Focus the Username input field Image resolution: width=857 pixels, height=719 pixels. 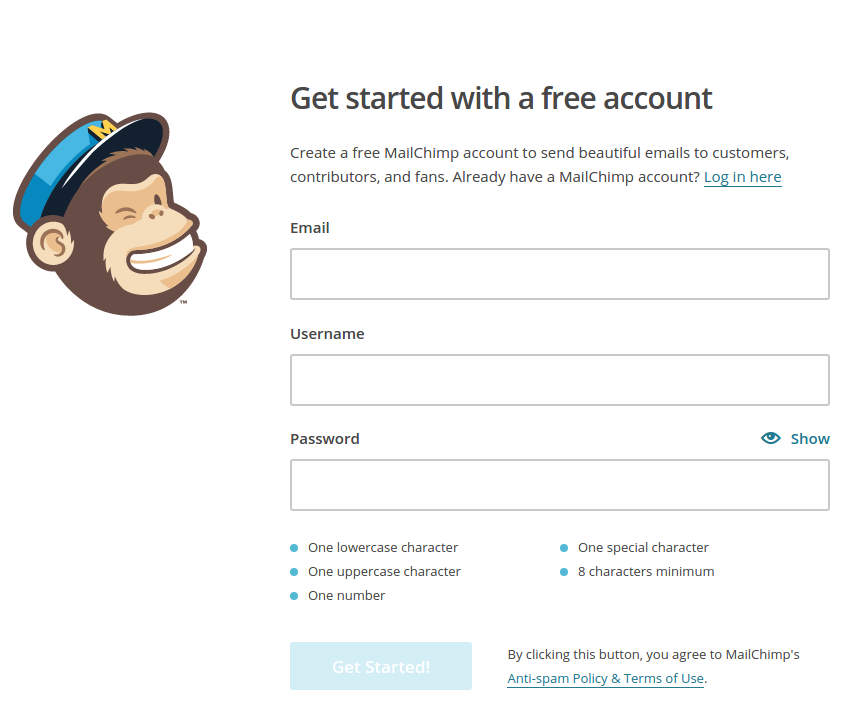(560, 380)
